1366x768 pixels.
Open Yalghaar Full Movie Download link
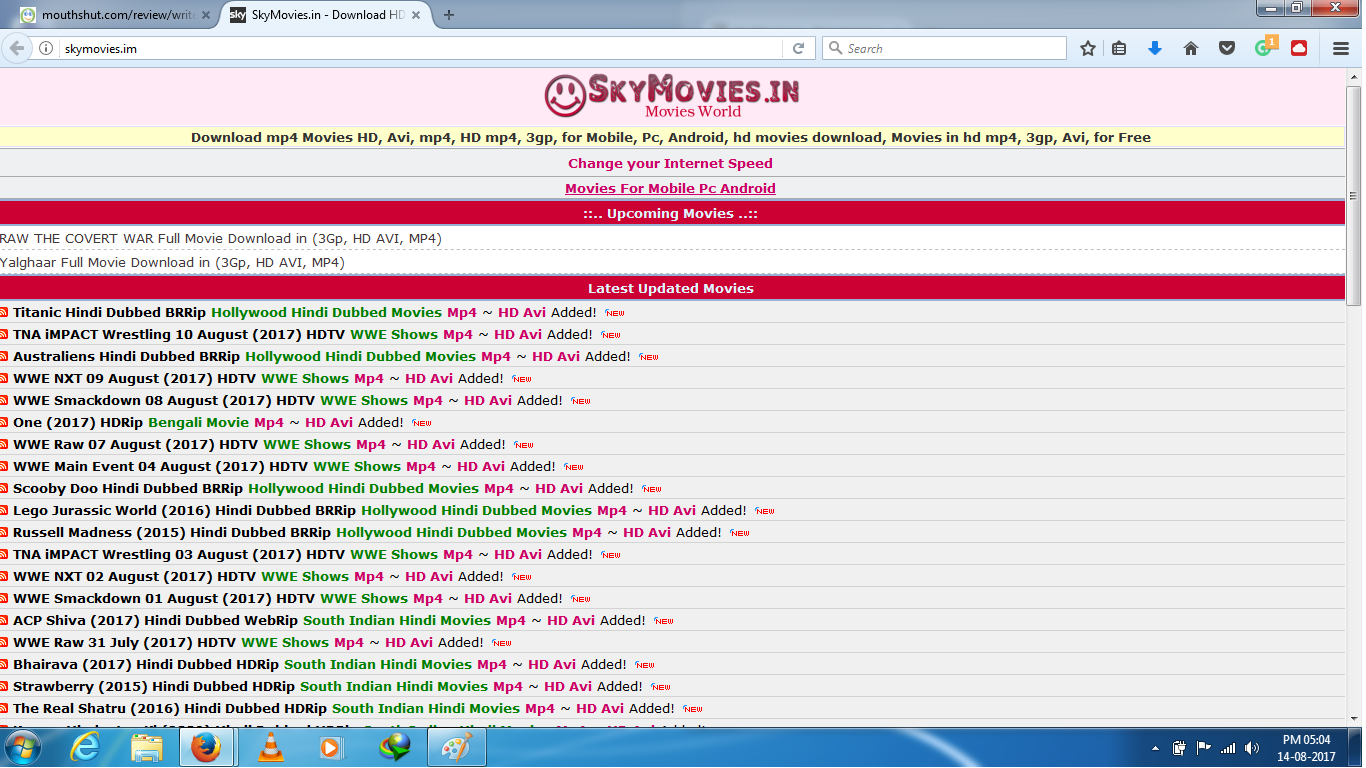[x=172, y=262]
